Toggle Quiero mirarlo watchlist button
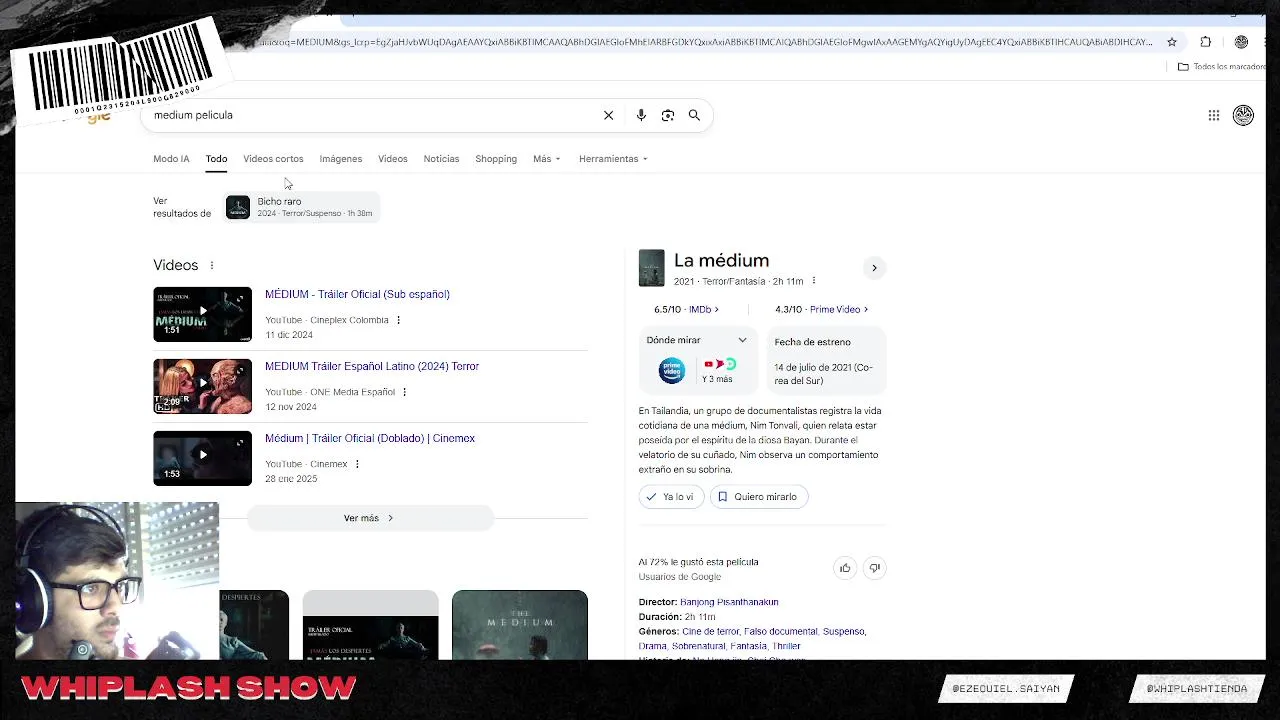 point(759,497)
